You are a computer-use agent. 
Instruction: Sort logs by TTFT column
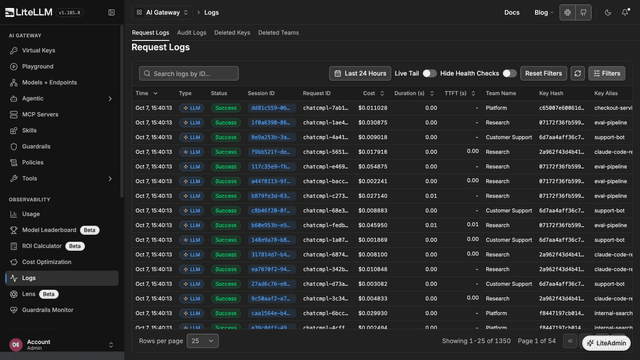click(460, 93)
